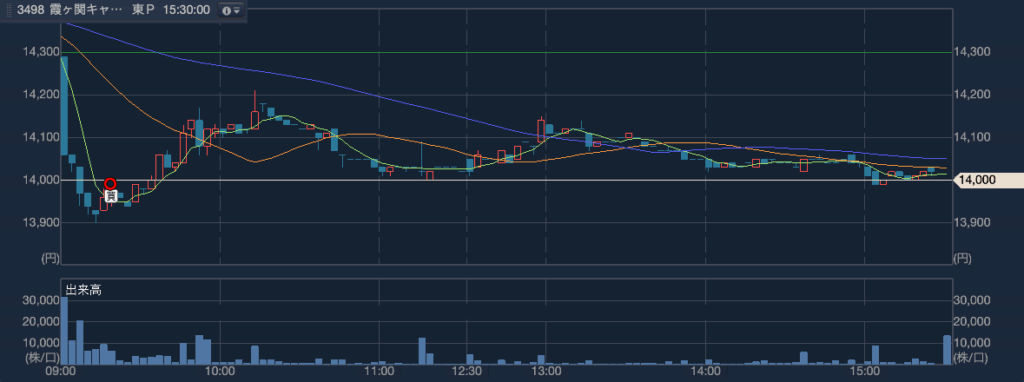This screenshot has height=382, width=1024.
Task: Click the tall opening candlestick at 09:00
Action: tap(64, 106)
